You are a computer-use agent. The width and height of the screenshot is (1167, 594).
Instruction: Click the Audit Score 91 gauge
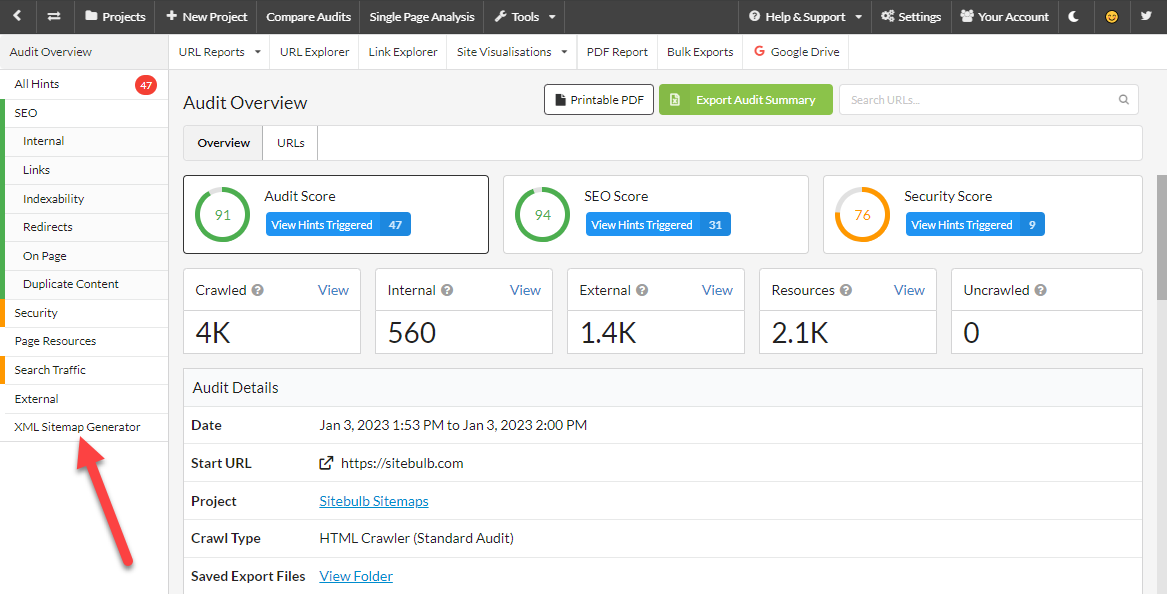pyautogui.click(x=223, y=215)
